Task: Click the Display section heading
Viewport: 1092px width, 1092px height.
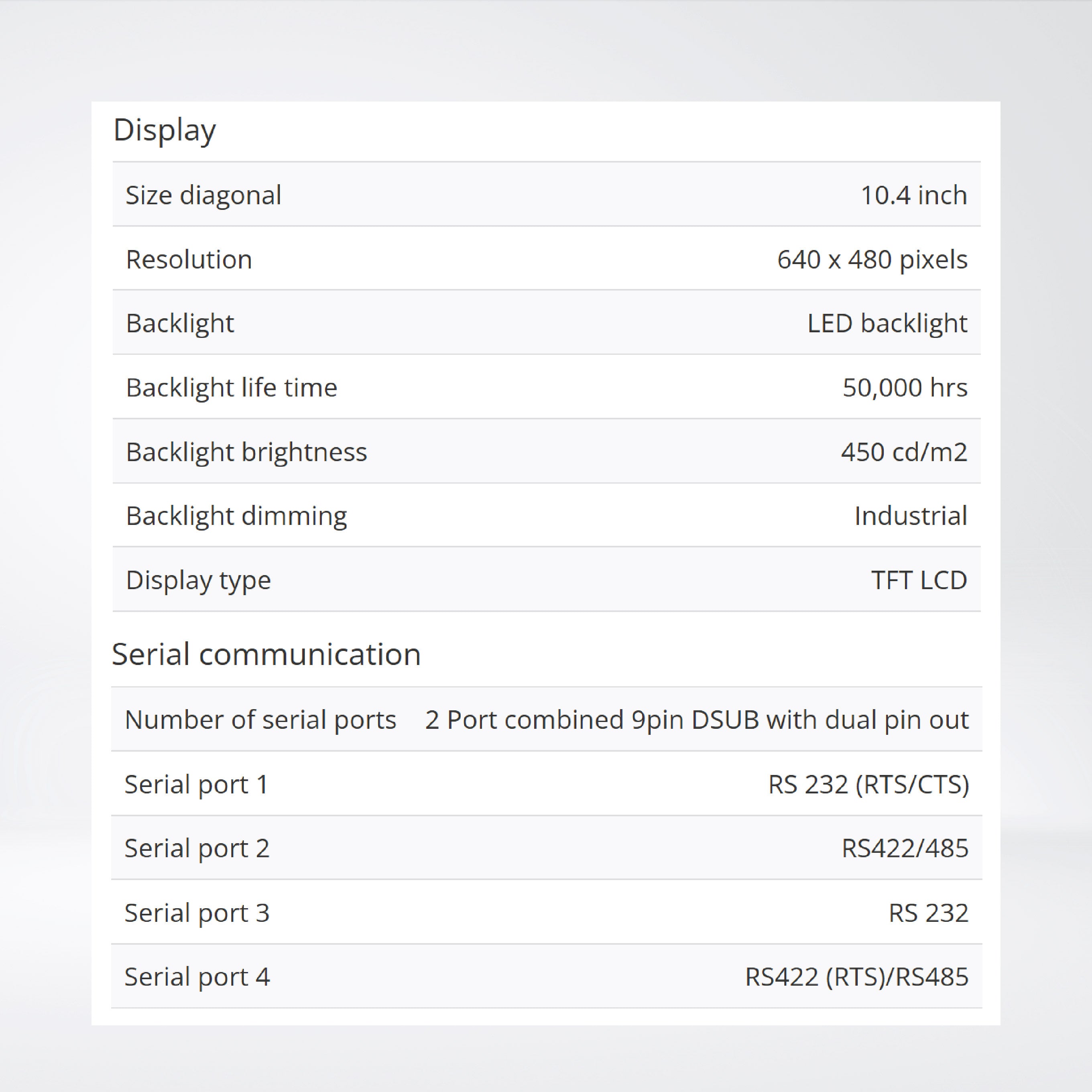Action: 165,130
